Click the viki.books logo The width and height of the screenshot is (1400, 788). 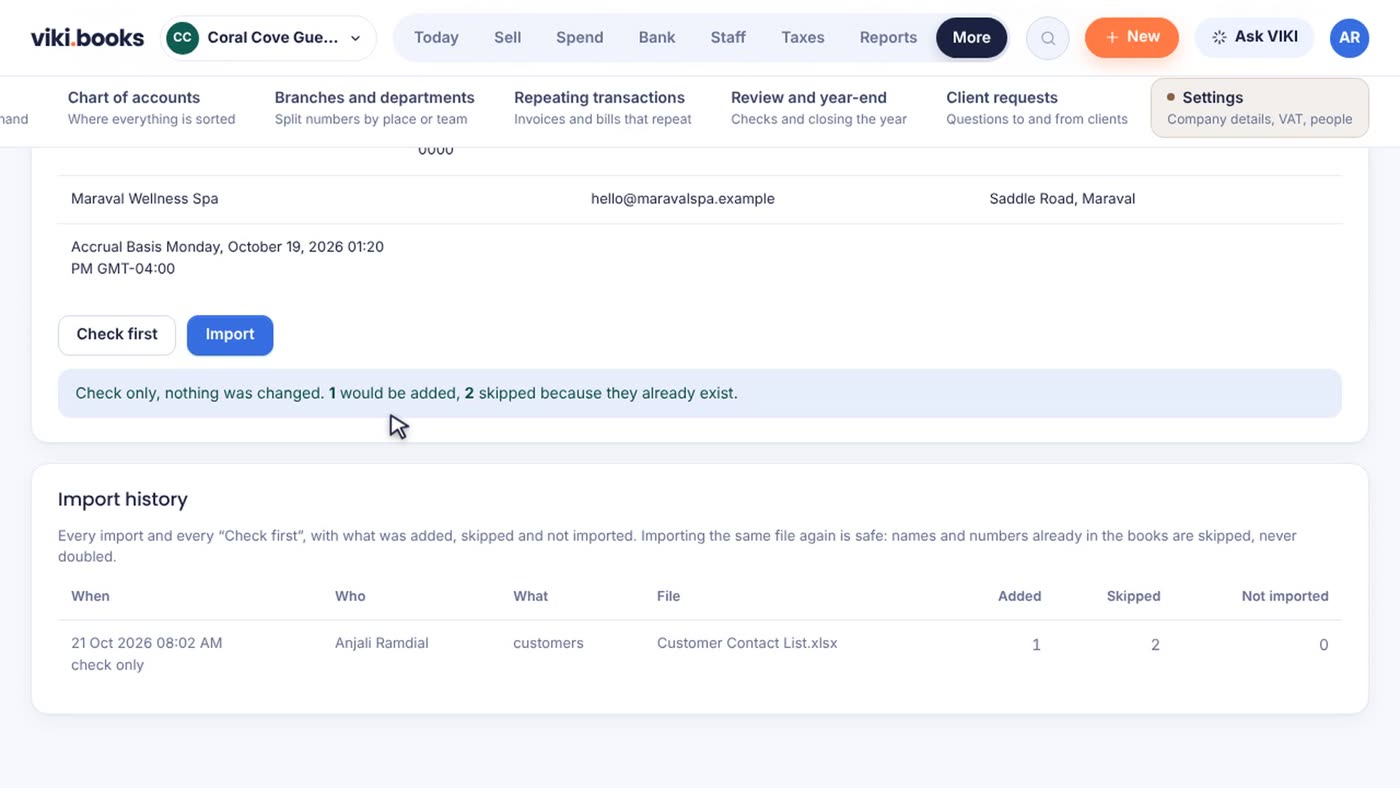click(87, 38)
